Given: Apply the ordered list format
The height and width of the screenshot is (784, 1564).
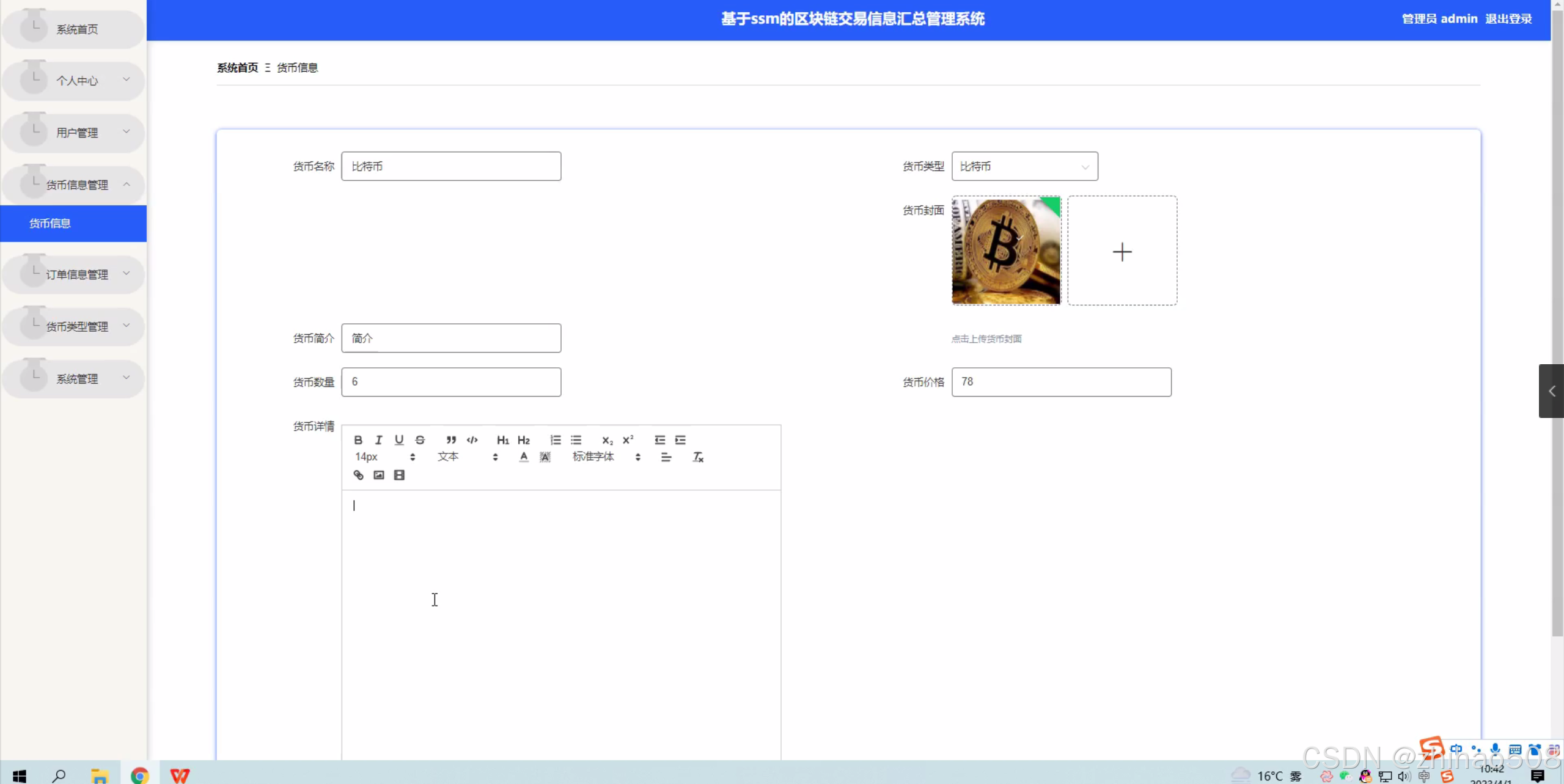Looking at the screenshot, I should [x=555, y=440].
